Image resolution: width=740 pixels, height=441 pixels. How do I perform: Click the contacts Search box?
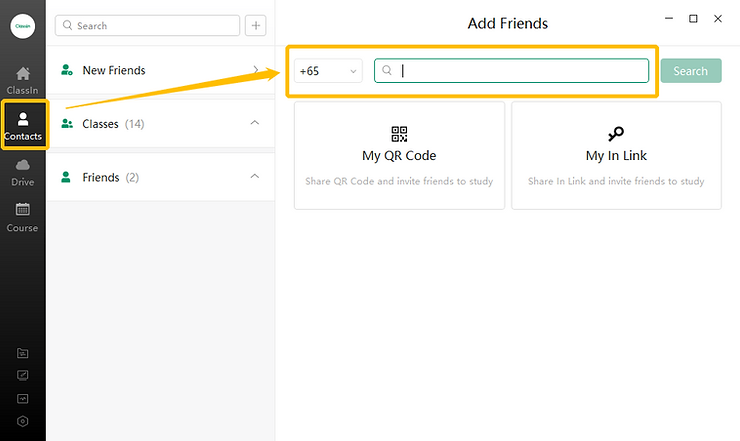[x=147, y=25]
